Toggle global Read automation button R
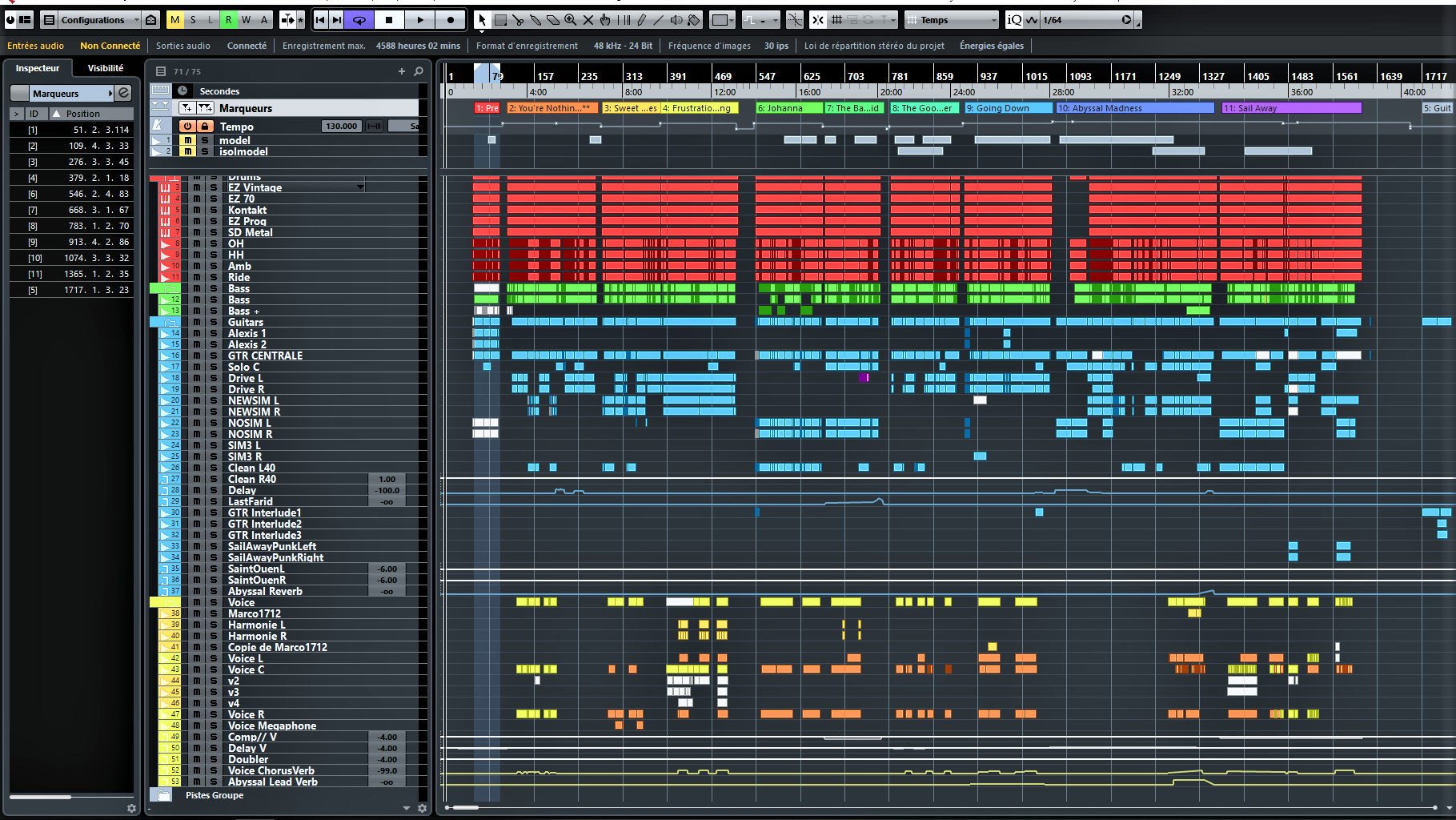The width and height of the screenshot is (1456, 820). click(228, 20)
